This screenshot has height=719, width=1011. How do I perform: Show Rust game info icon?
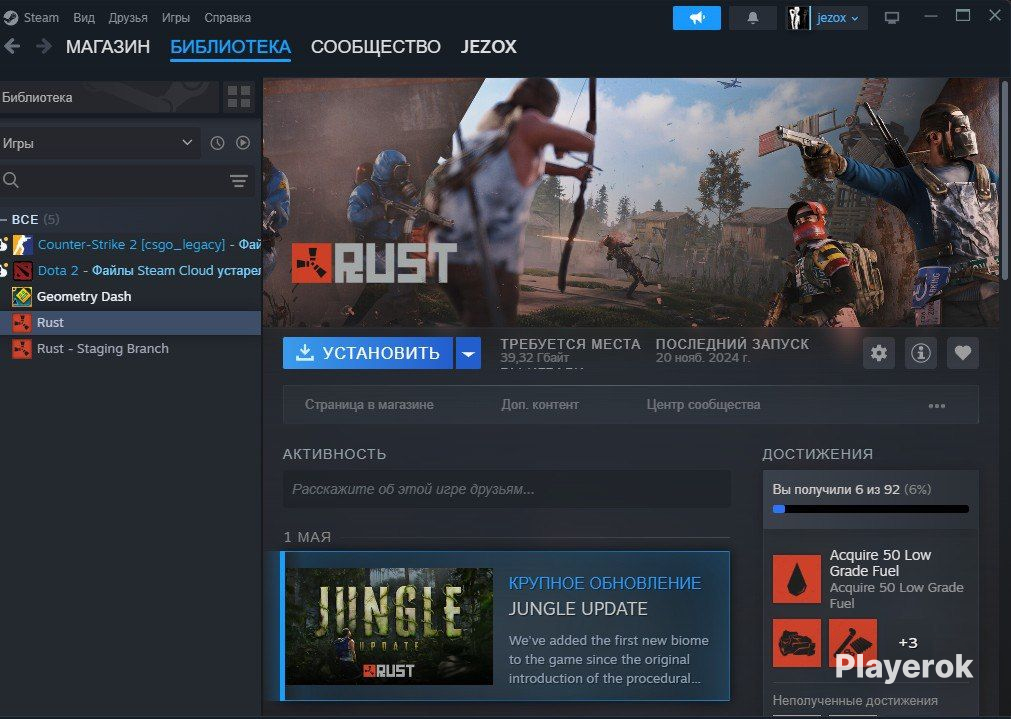(x=921, y=353)
